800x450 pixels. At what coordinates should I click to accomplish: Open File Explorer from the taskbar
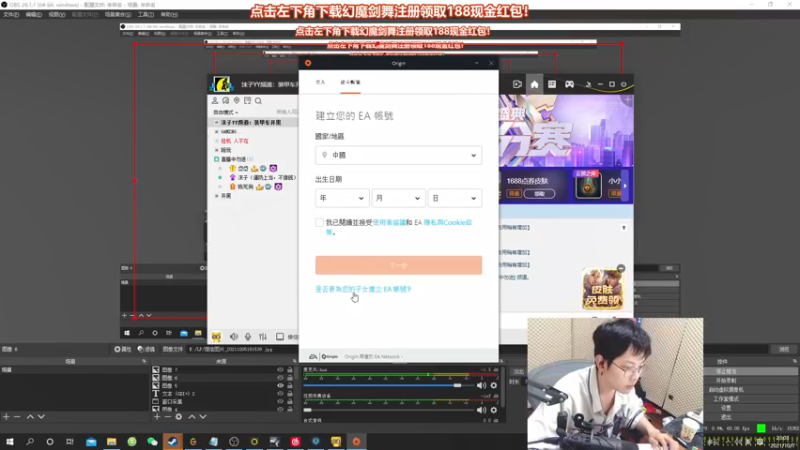click(x=111, y=441)
